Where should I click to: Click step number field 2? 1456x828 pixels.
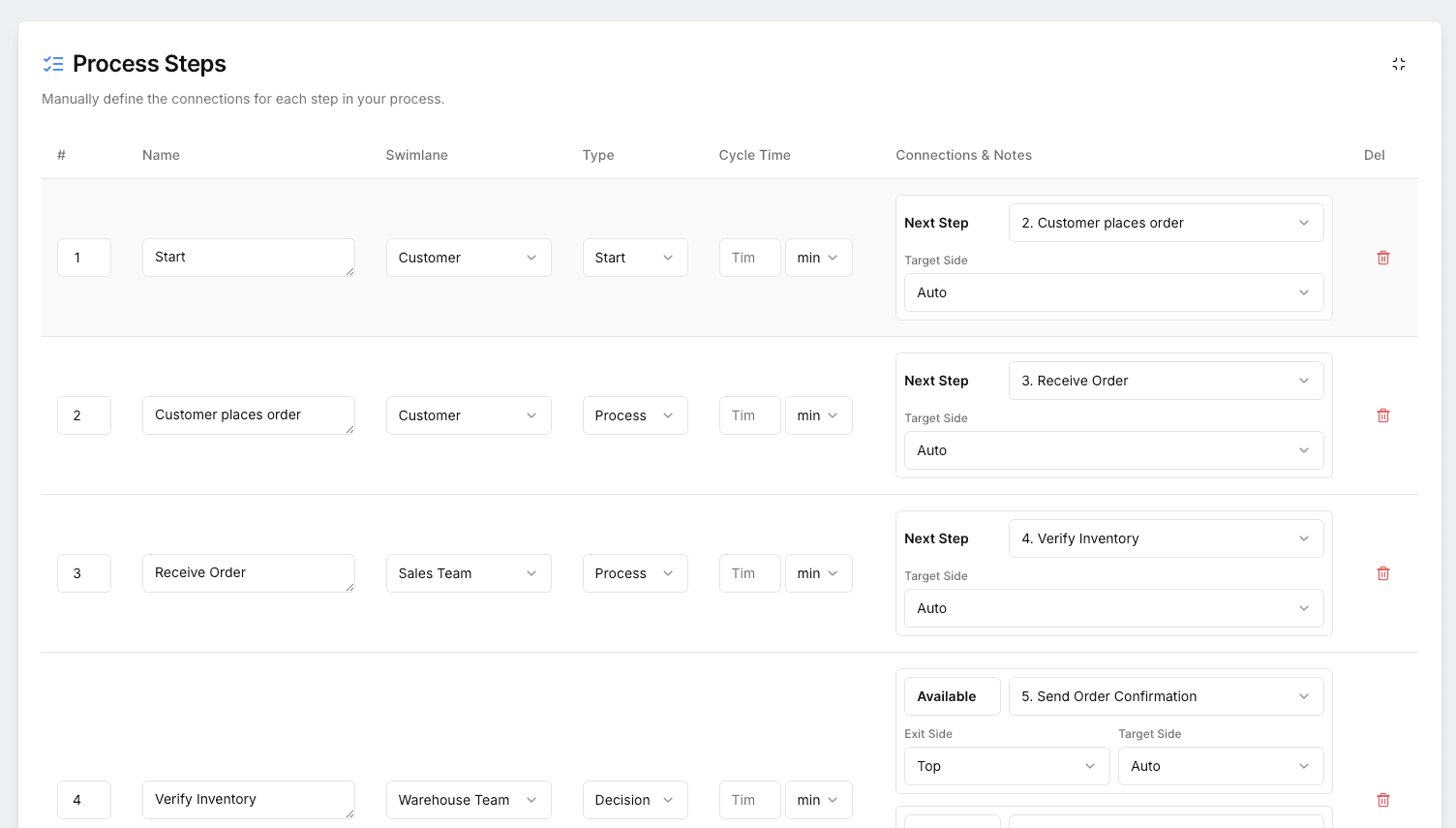coord(84,415)
